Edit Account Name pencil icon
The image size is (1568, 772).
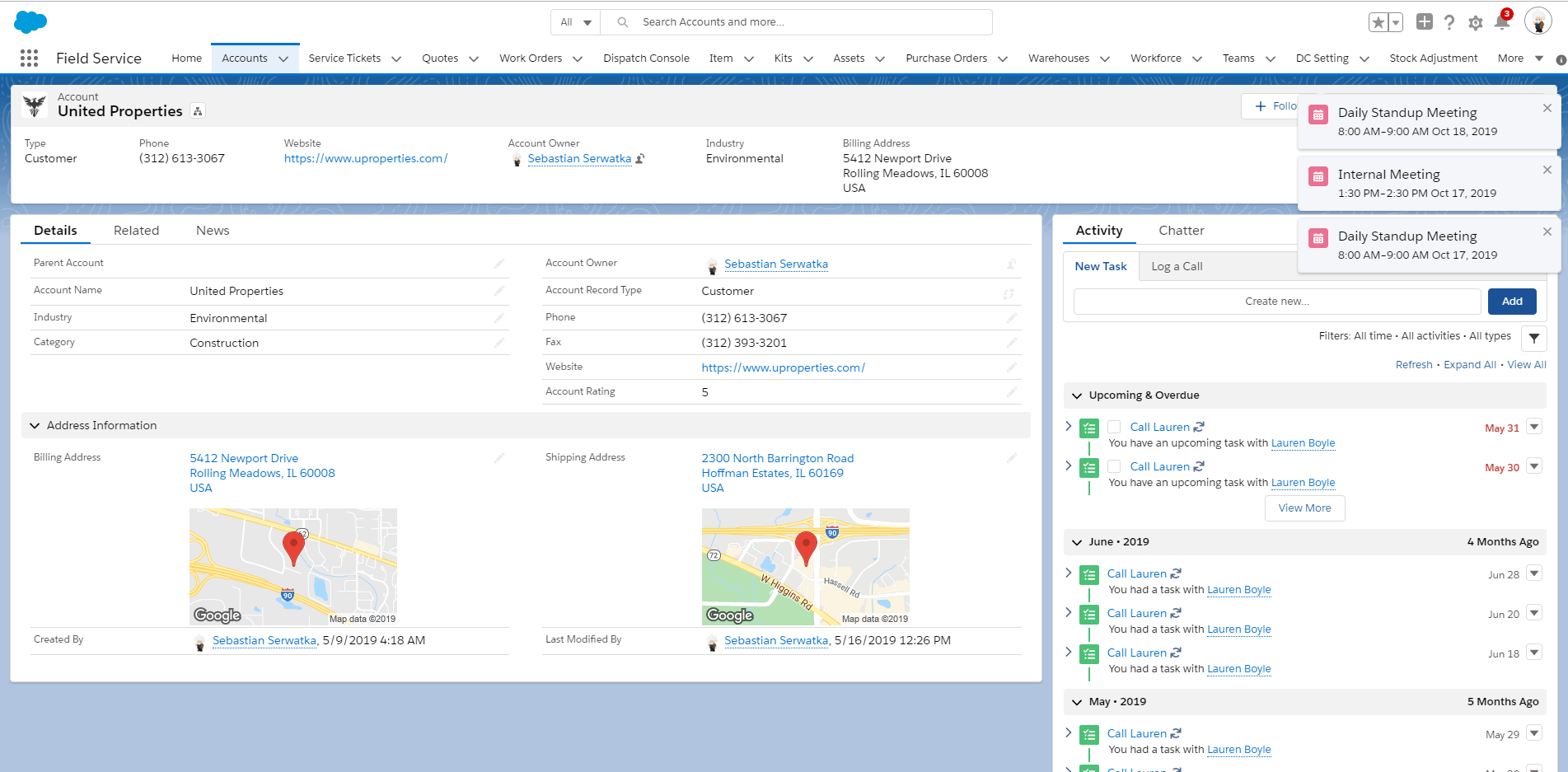pyautogui.click(x=499, y=291)
